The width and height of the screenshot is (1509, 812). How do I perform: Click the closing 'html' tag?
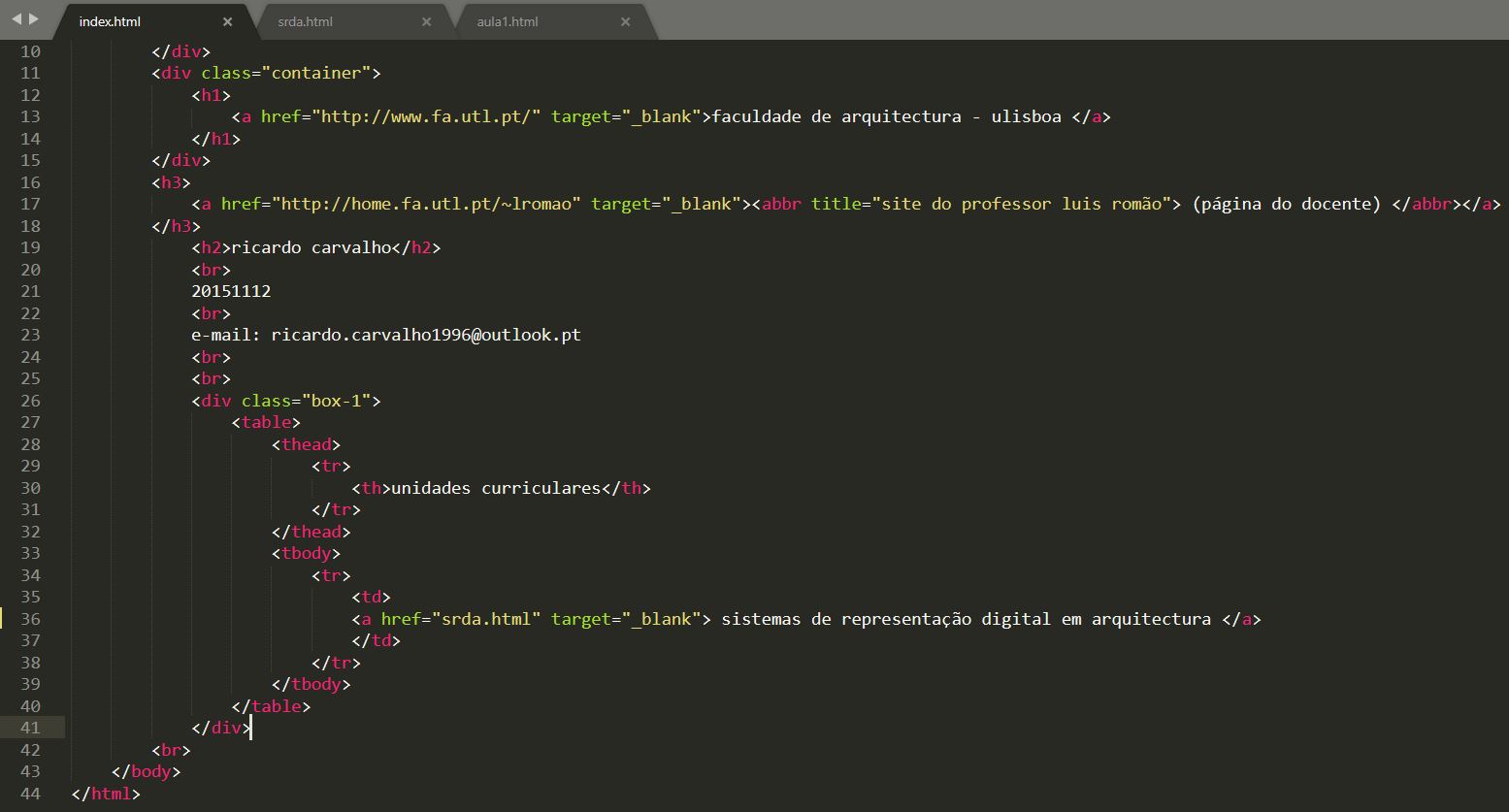[x=106, y=794]
